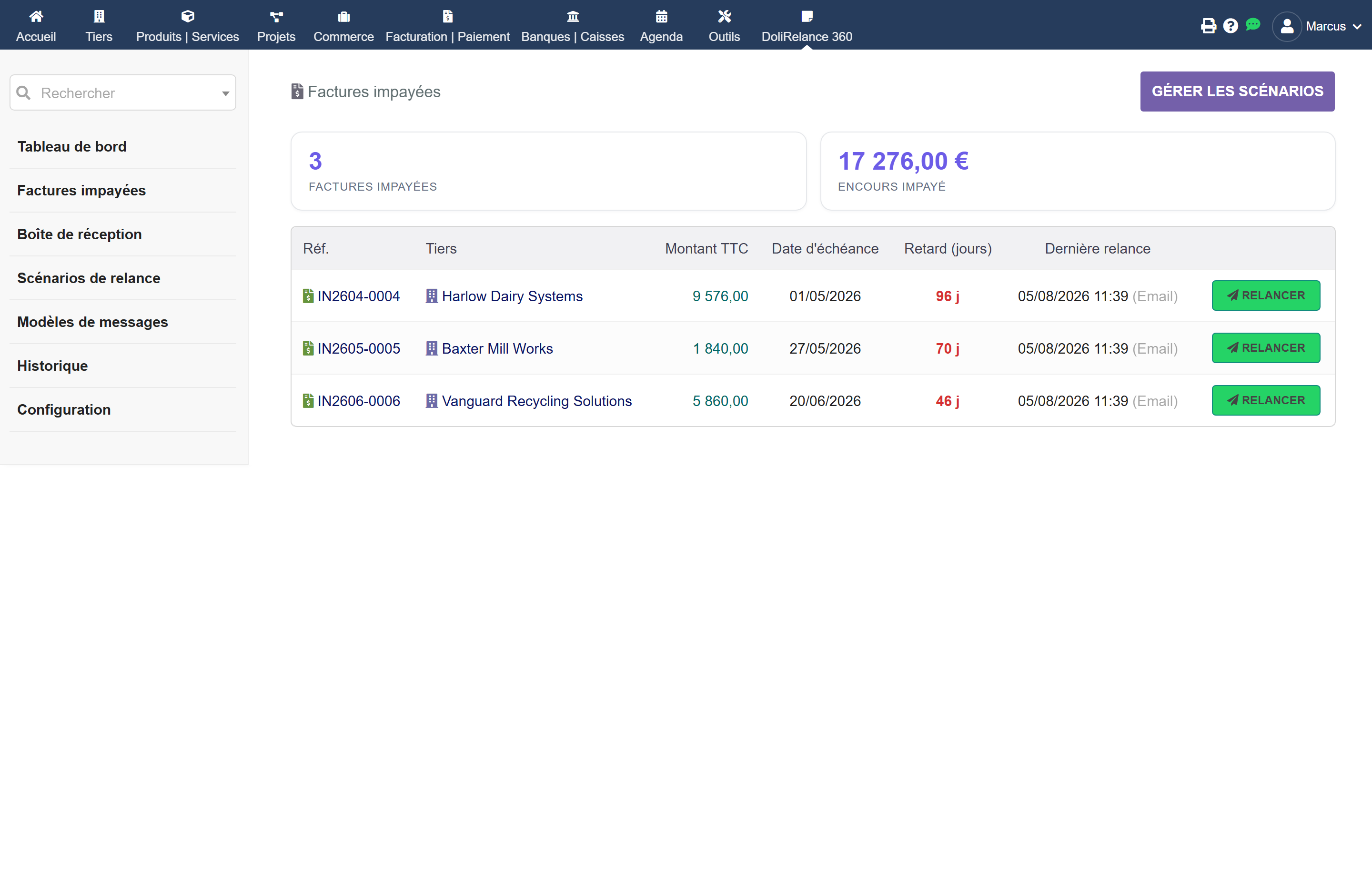The width and height of the screenshot is (1372, 896).
Task: Open the Agenda calendar icon
Action: click(661, 16)
